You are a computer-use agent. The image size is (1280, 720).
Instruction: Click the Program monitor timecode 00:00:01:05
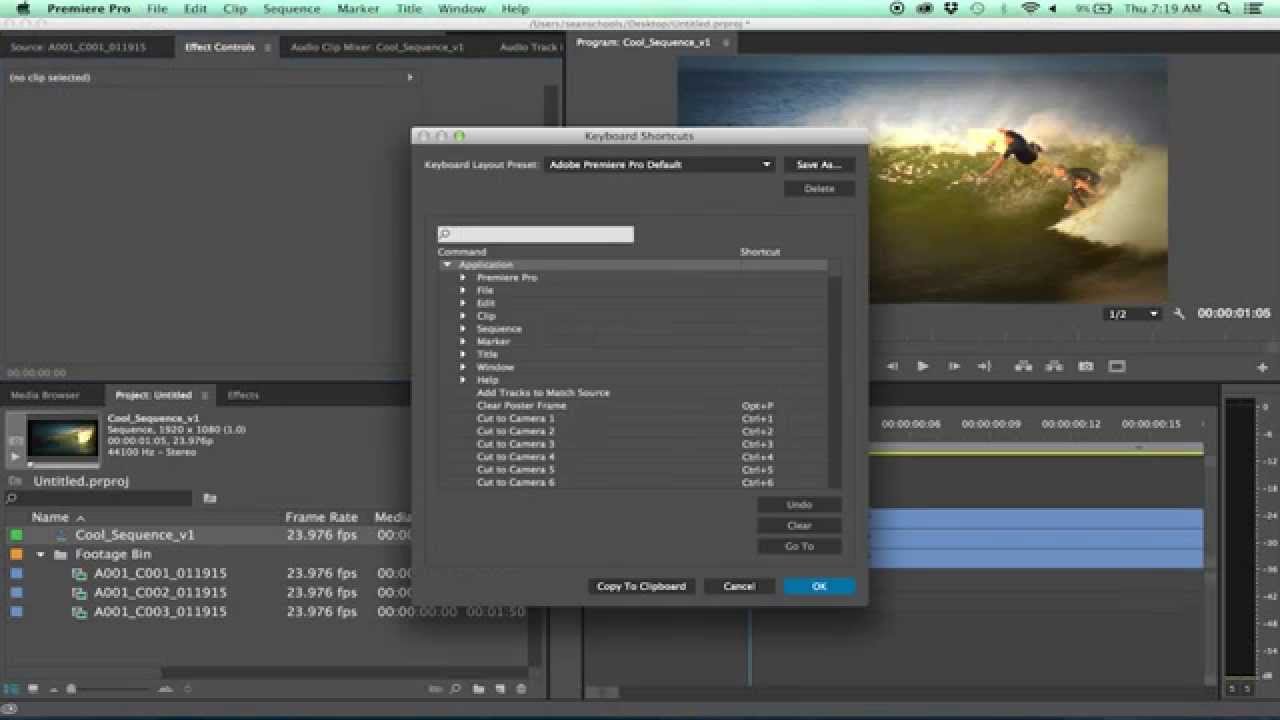pos(1234,314)
